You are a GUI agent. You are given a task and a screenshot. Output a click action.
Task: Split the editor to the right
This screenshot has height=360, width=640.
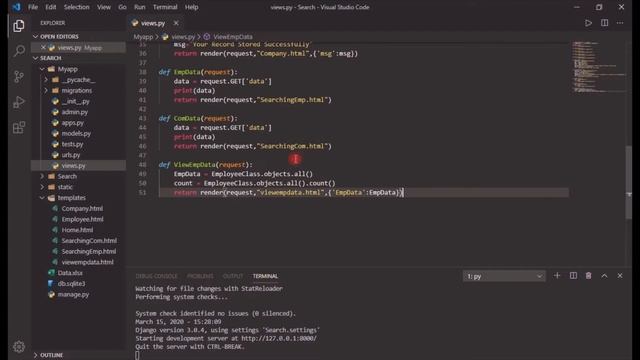(604, 23)
